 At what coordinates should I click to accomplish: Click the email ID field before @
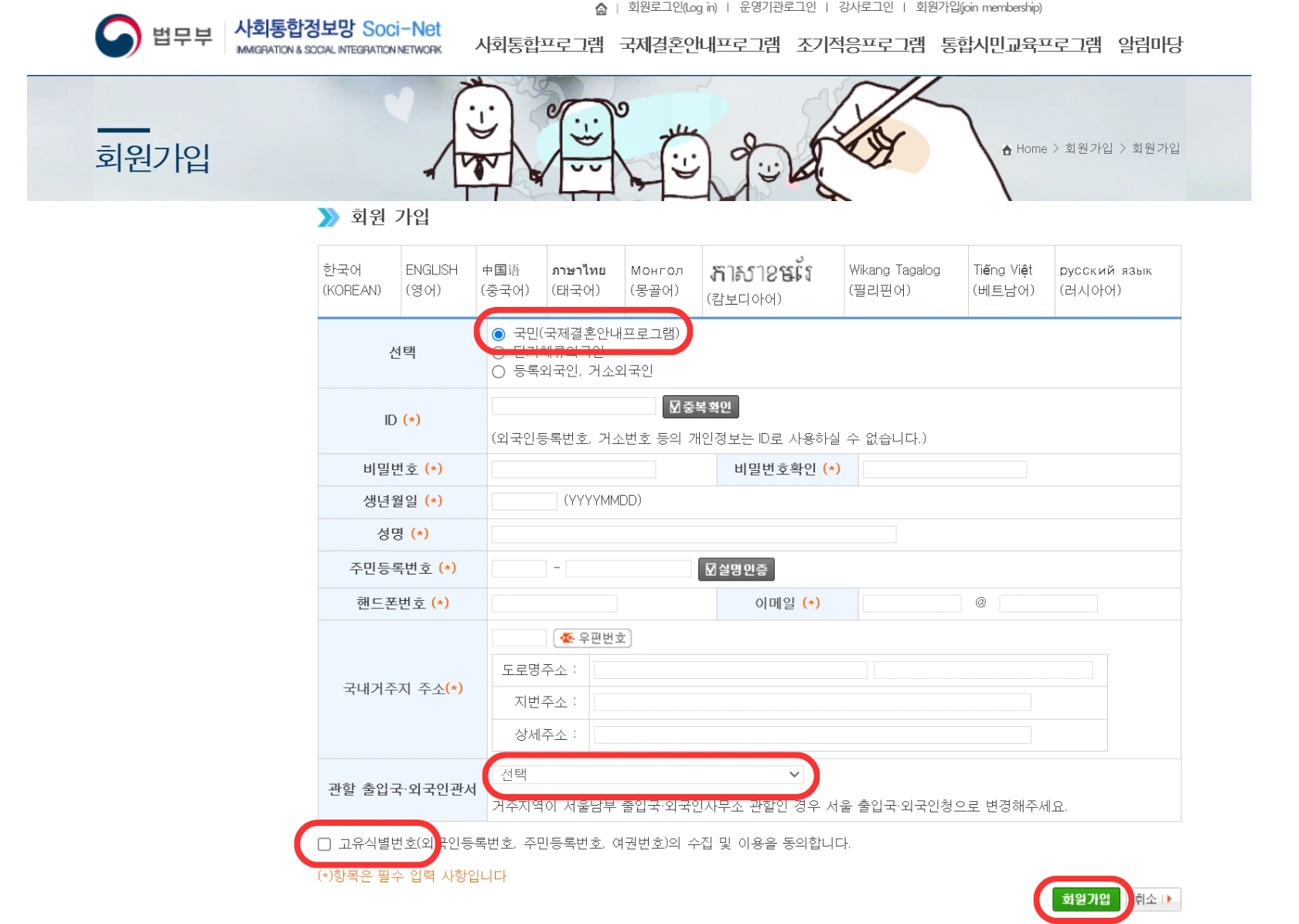click(912, 603)
